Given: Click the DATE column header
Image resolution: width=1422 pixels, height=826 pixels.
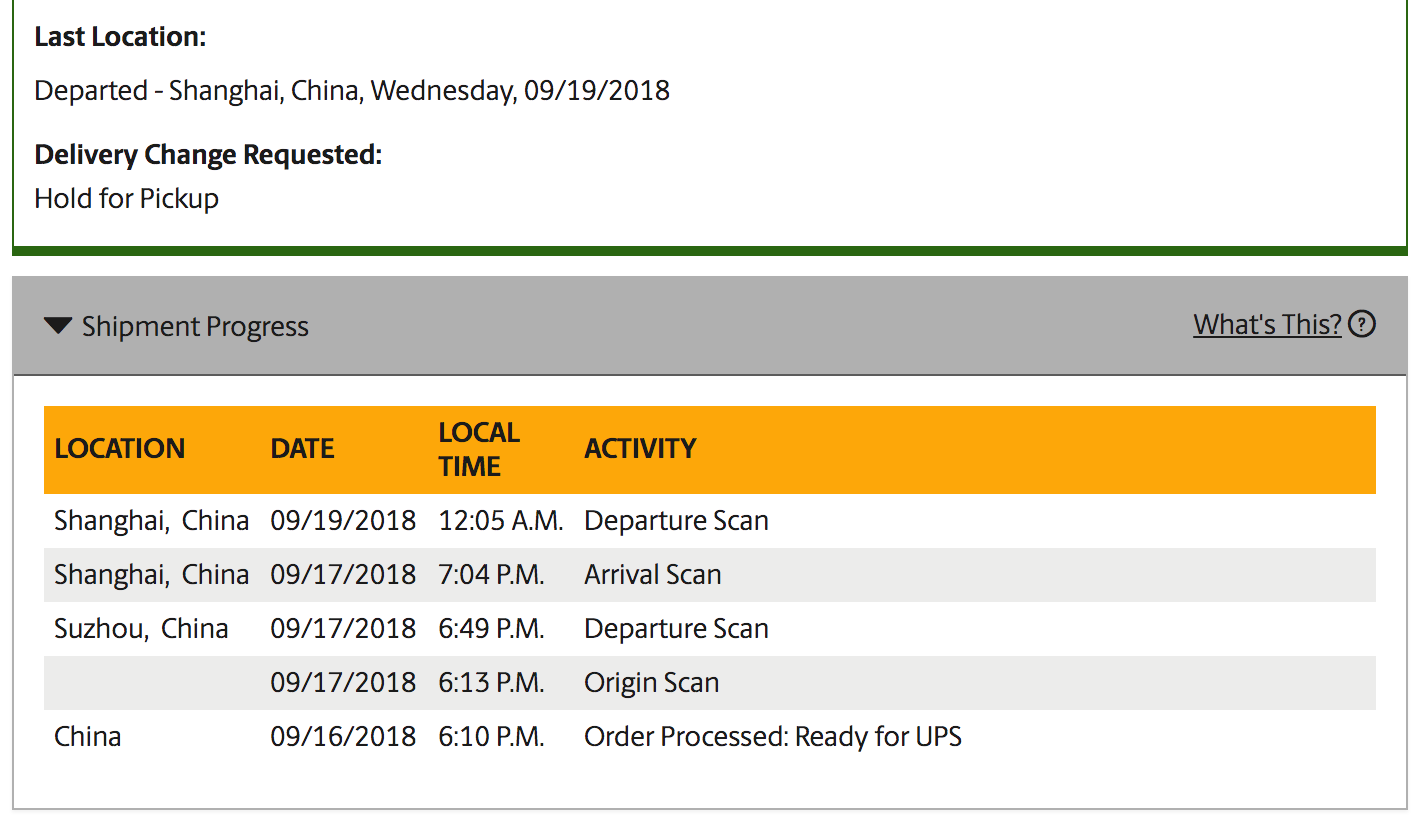Looking at the screenshot, I should (x=302, y=449).
